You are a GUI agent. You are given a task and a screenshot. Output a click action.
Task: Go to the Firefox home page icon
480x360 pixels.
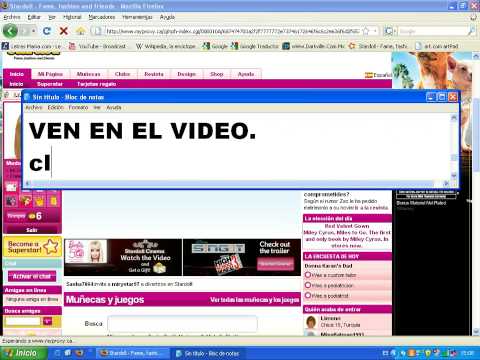click(x=81, y=31)
